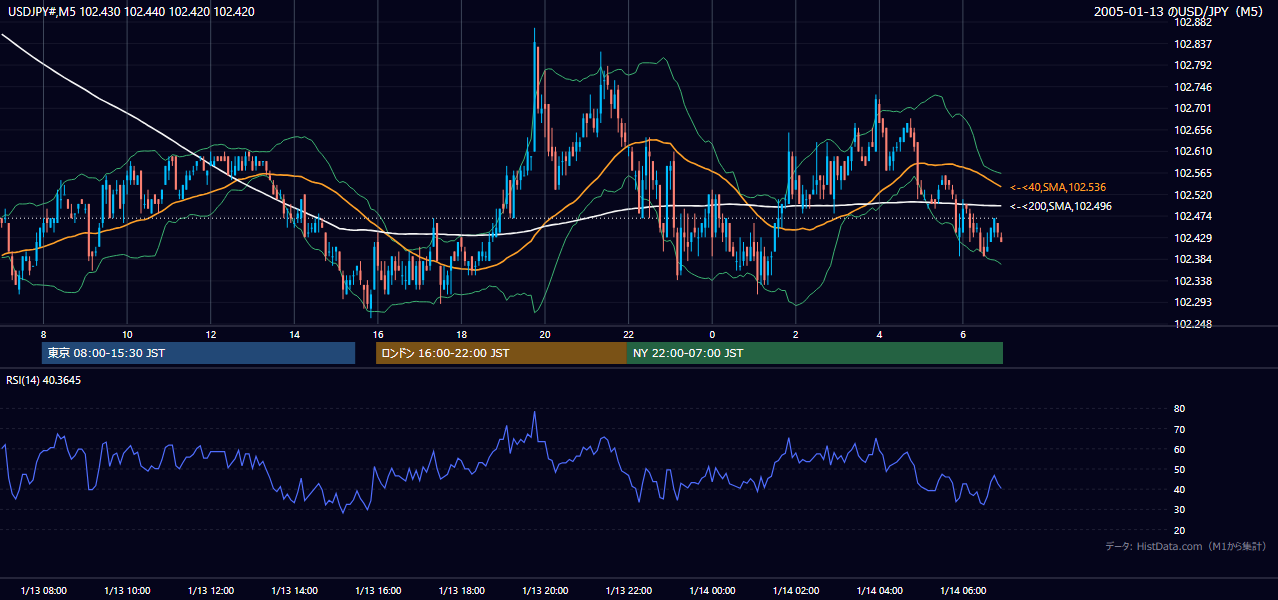Click hour label '18' under the price chart

pyautogui.click(x=461, y=334)
